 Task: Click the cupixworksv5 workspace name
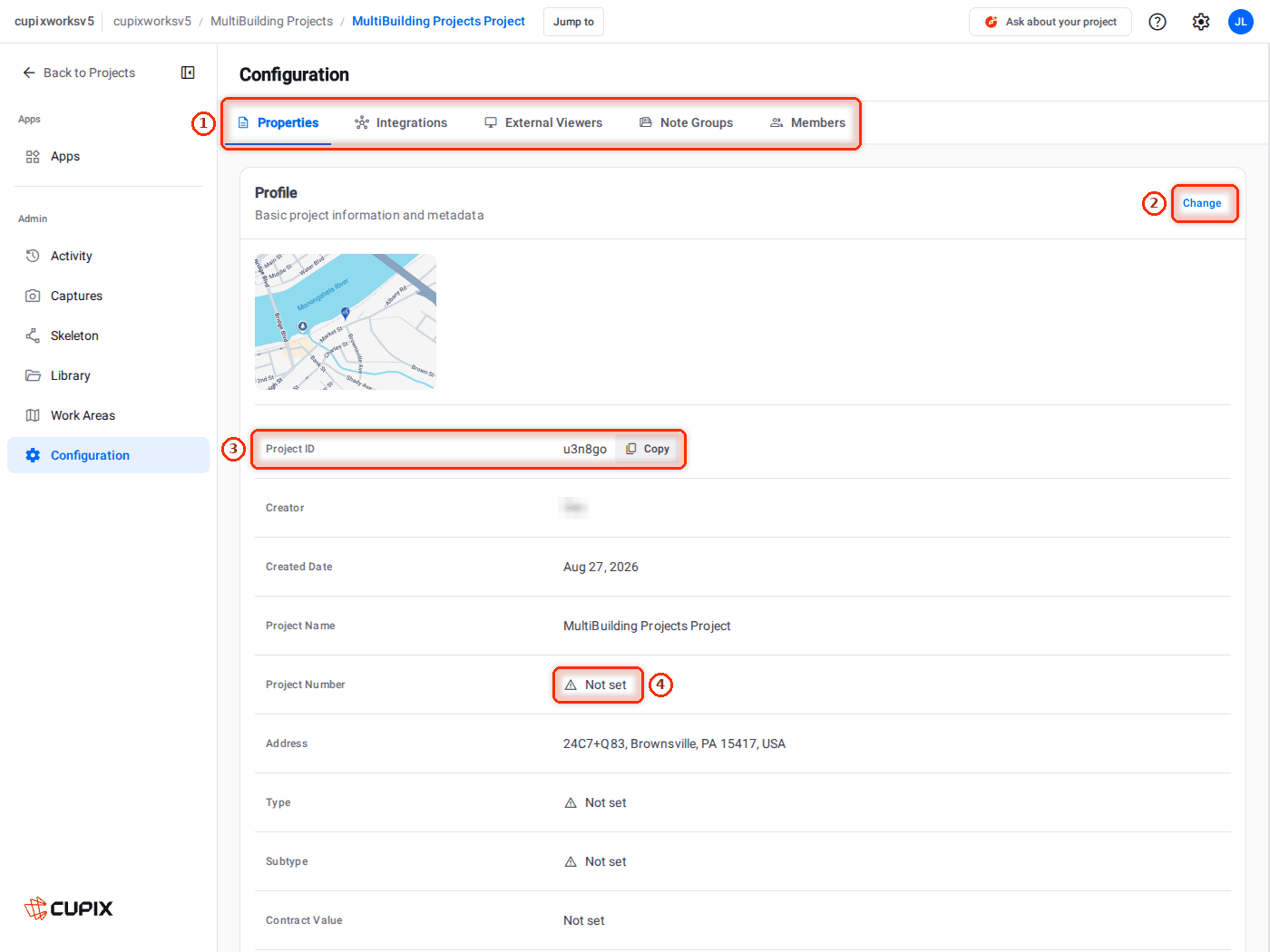pos(54,21)
